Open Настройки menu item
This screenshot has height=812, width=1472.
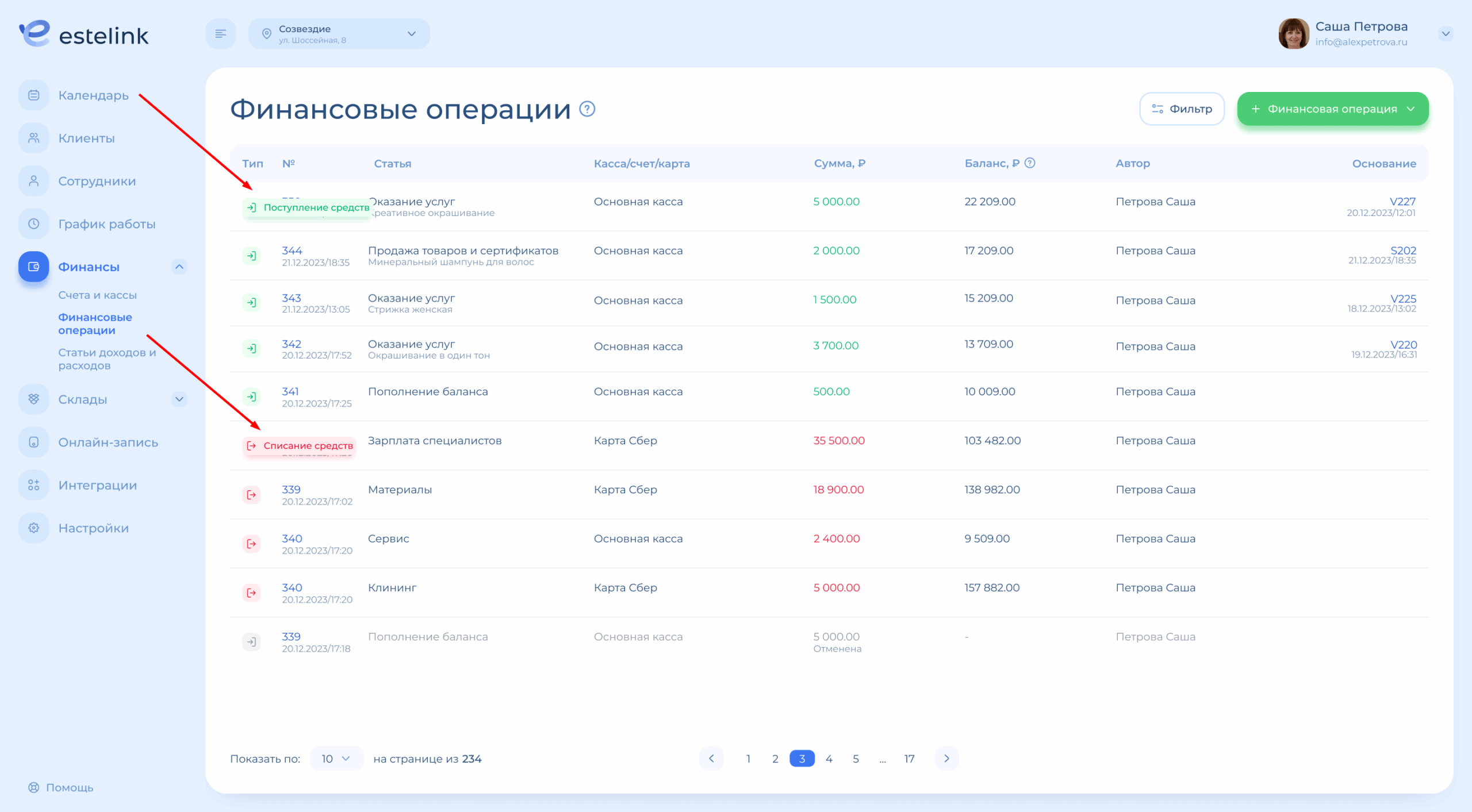pos(93,528)
